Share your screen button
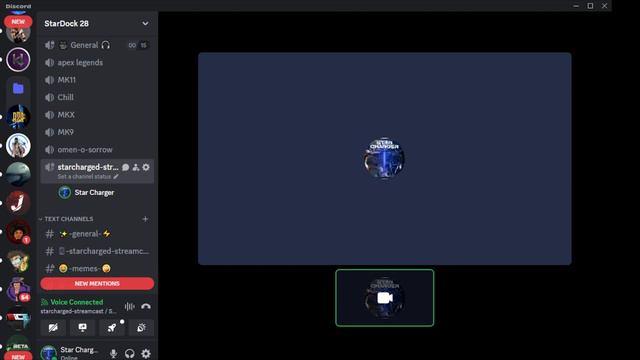This screenshot has width=640, height=360. pos(82,328)
